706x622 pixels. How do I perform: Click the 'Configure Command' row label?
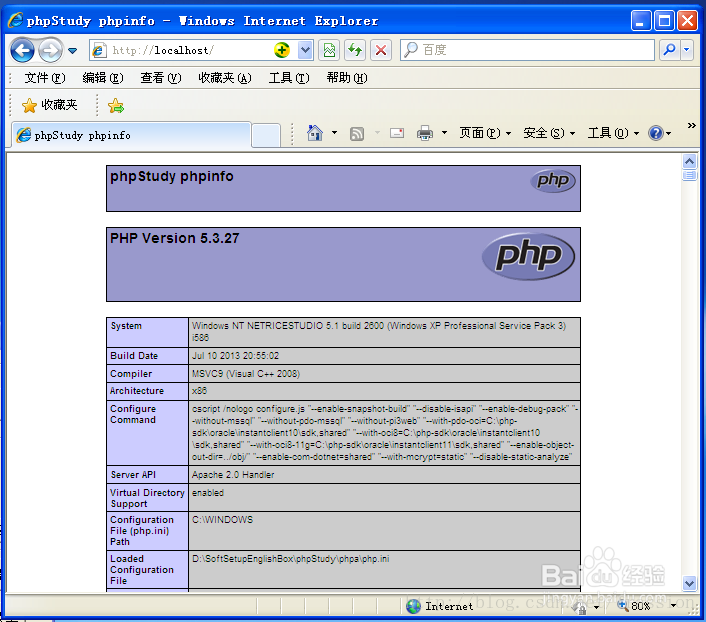tap(133, 414)
